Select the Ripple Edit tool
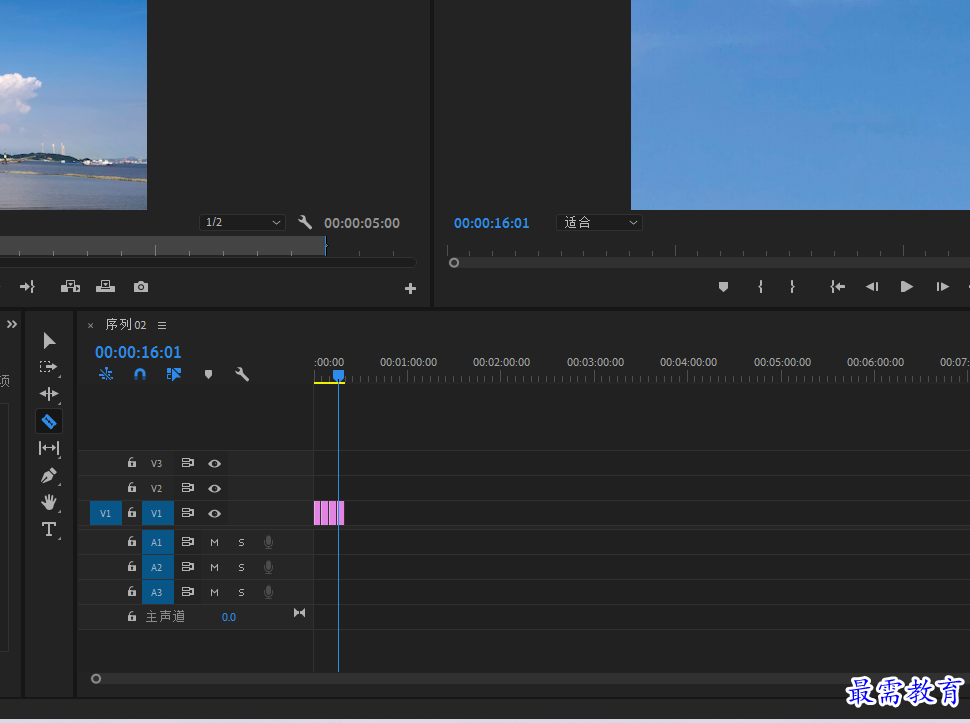The width and height of the screenshot is (970, 723). point(49,394)
